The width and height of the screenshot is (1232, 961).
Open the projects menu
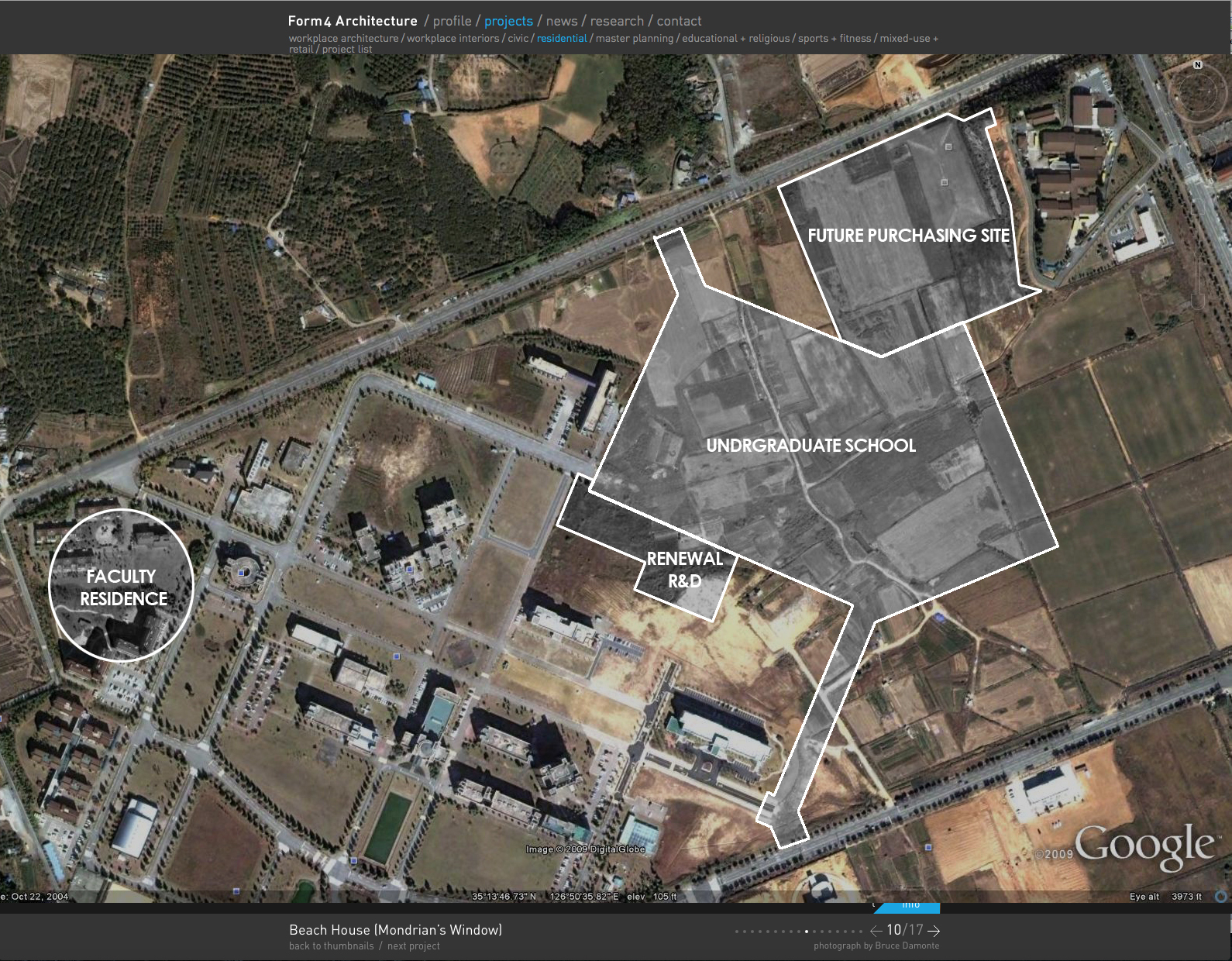[x=508, y=21]
